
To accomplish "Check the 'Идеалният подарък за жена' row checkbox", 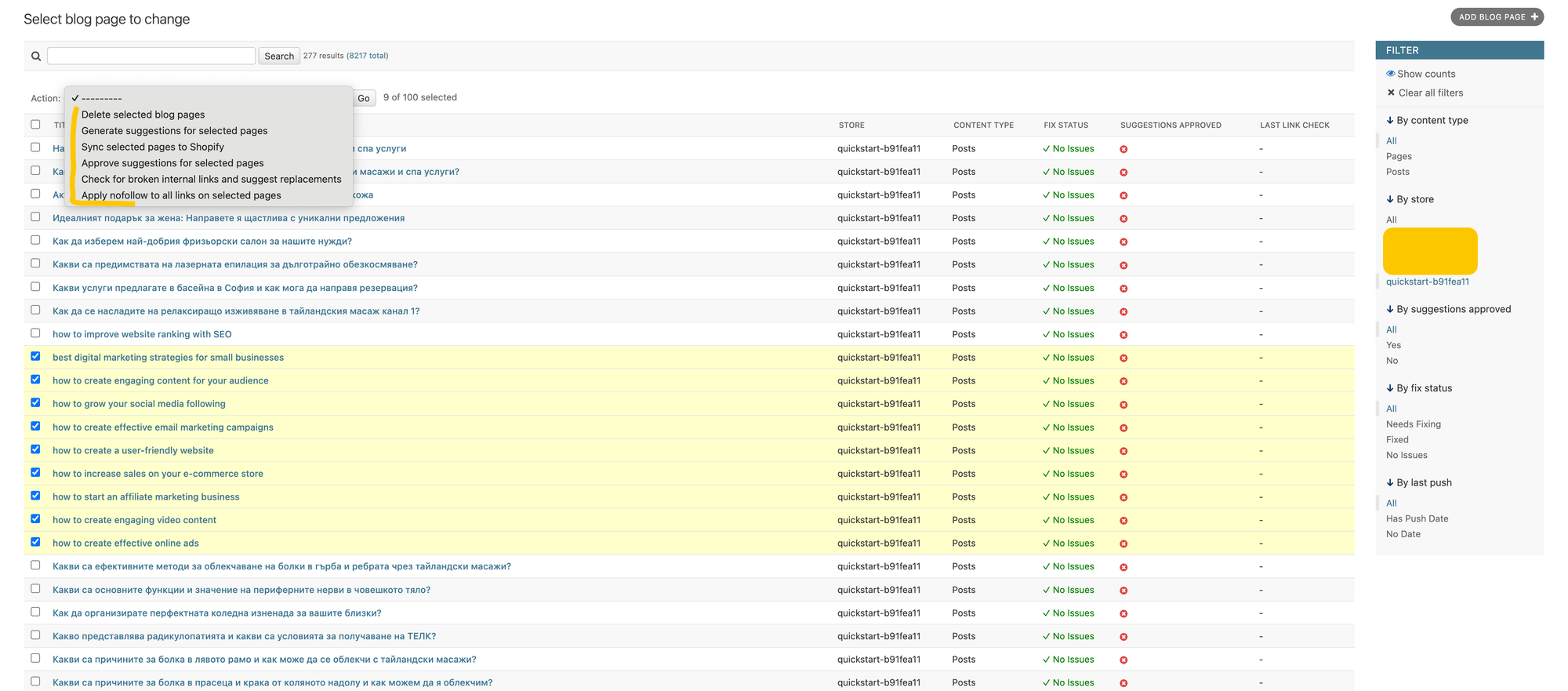I will (x=35, y=217).
